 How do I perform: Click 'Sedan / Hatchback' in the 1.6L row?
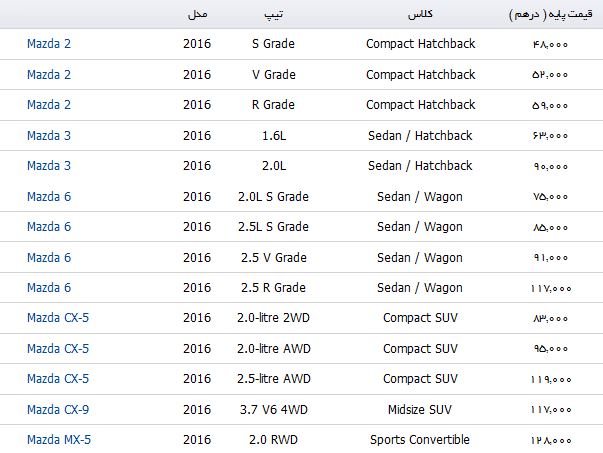(420, 136)
